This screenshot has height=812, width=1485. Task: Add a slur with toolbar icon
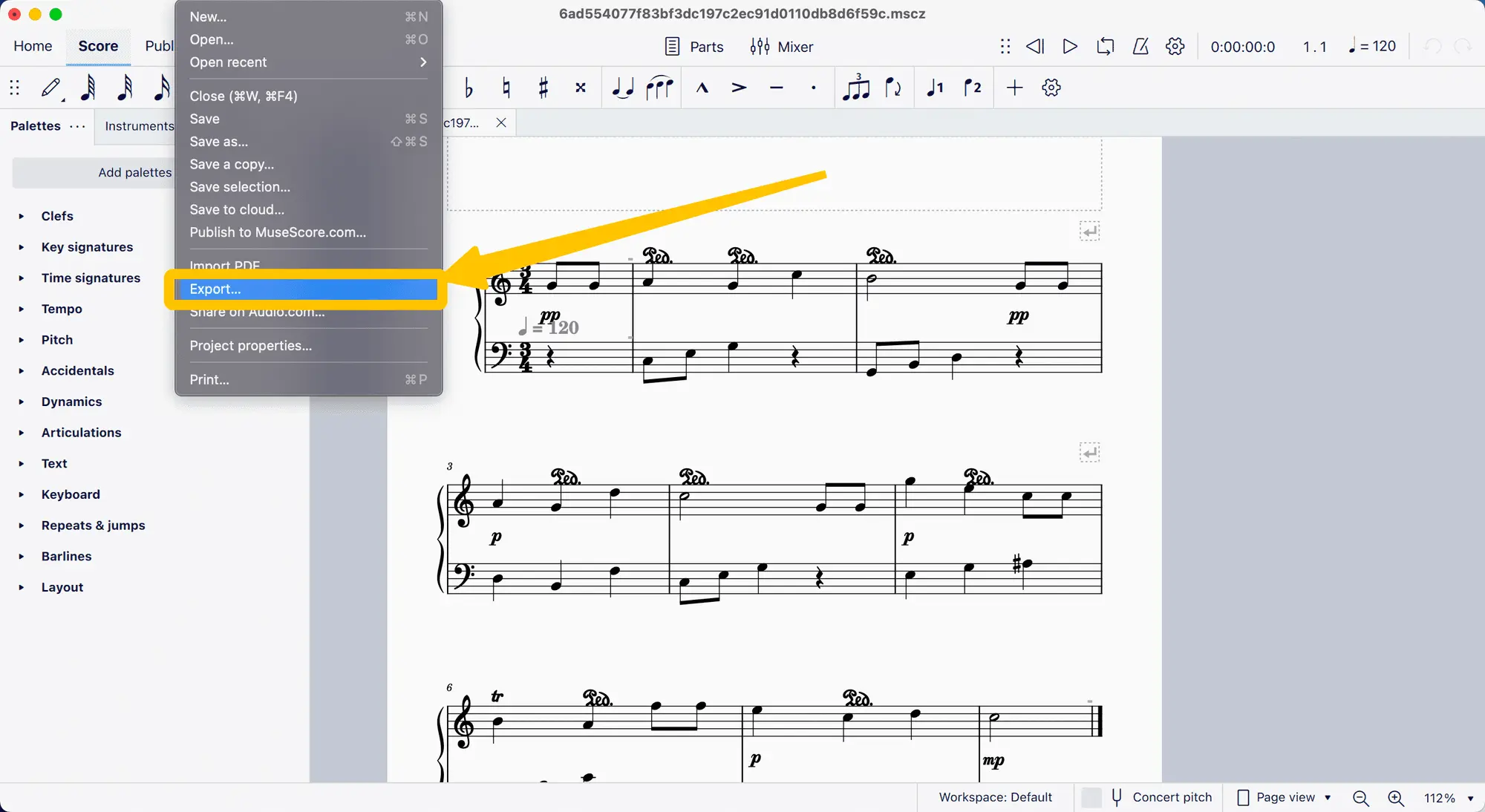point(659,88)
